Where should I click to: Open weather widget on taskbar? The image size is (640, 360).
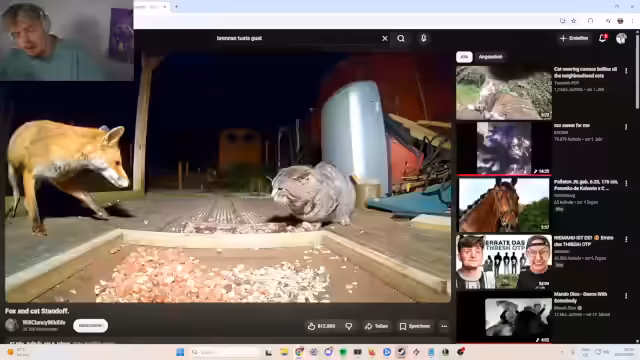pyautogui.click(x=18, y=352)
